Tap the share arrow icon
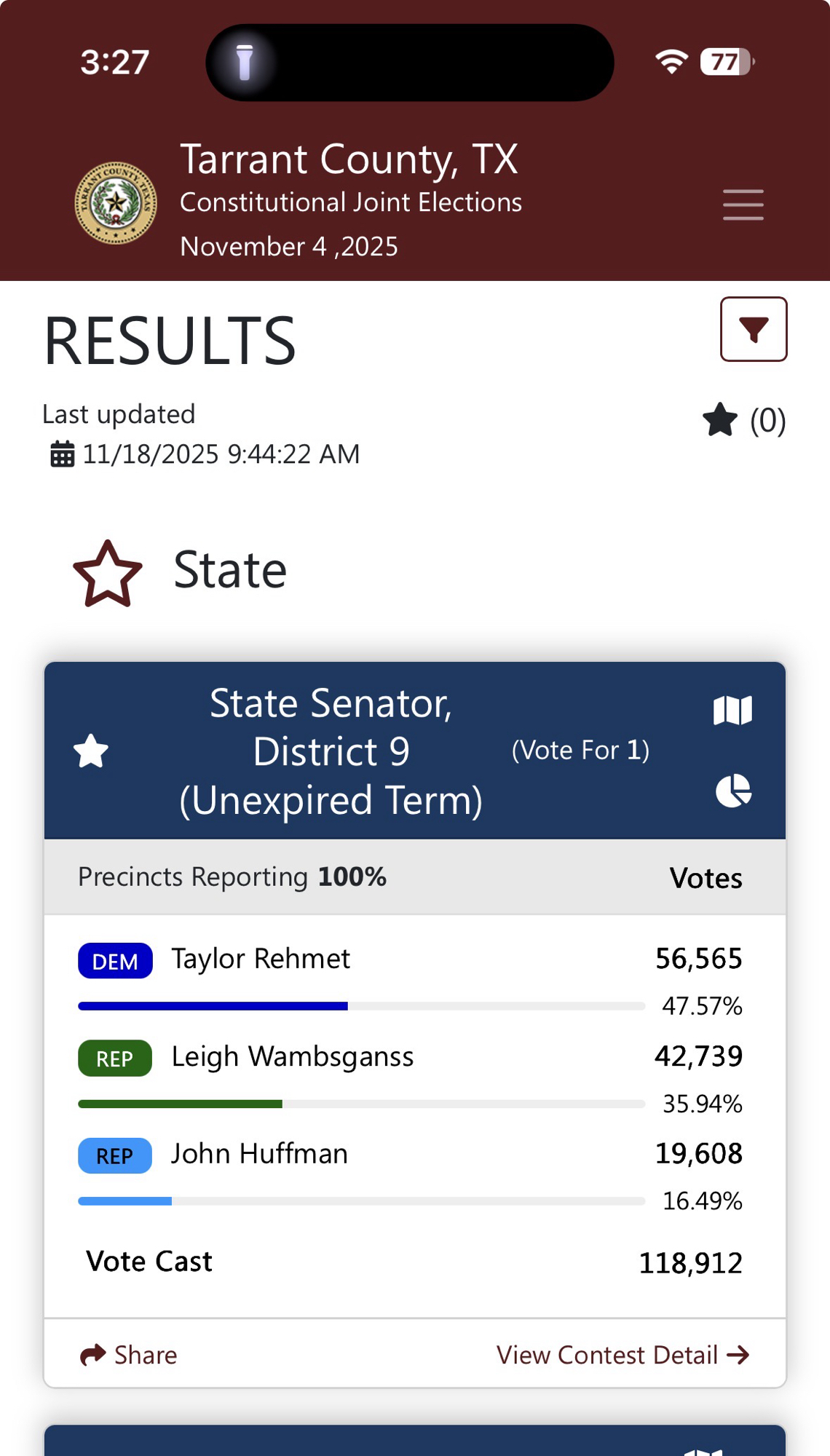This screenshot has width=830, height=1456. pyautogui.click(x=92, y=1355)
